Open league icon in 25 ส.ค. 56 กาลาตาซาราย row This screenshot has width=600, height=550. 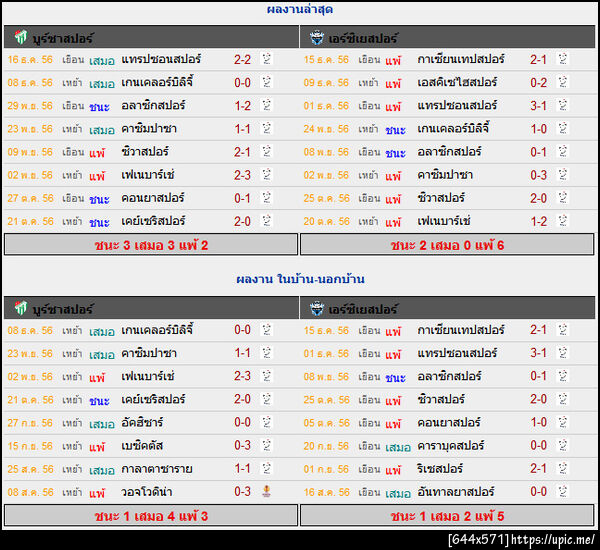[266, 468]
